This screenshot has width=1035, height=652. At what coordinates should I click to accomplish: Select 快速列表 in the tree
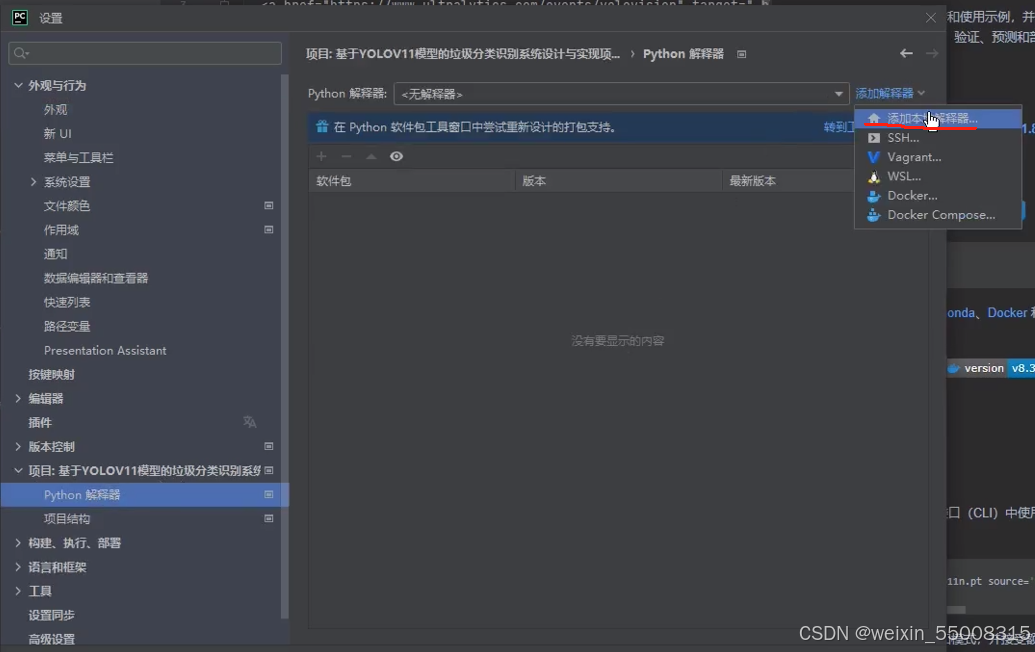click(67, 302)
